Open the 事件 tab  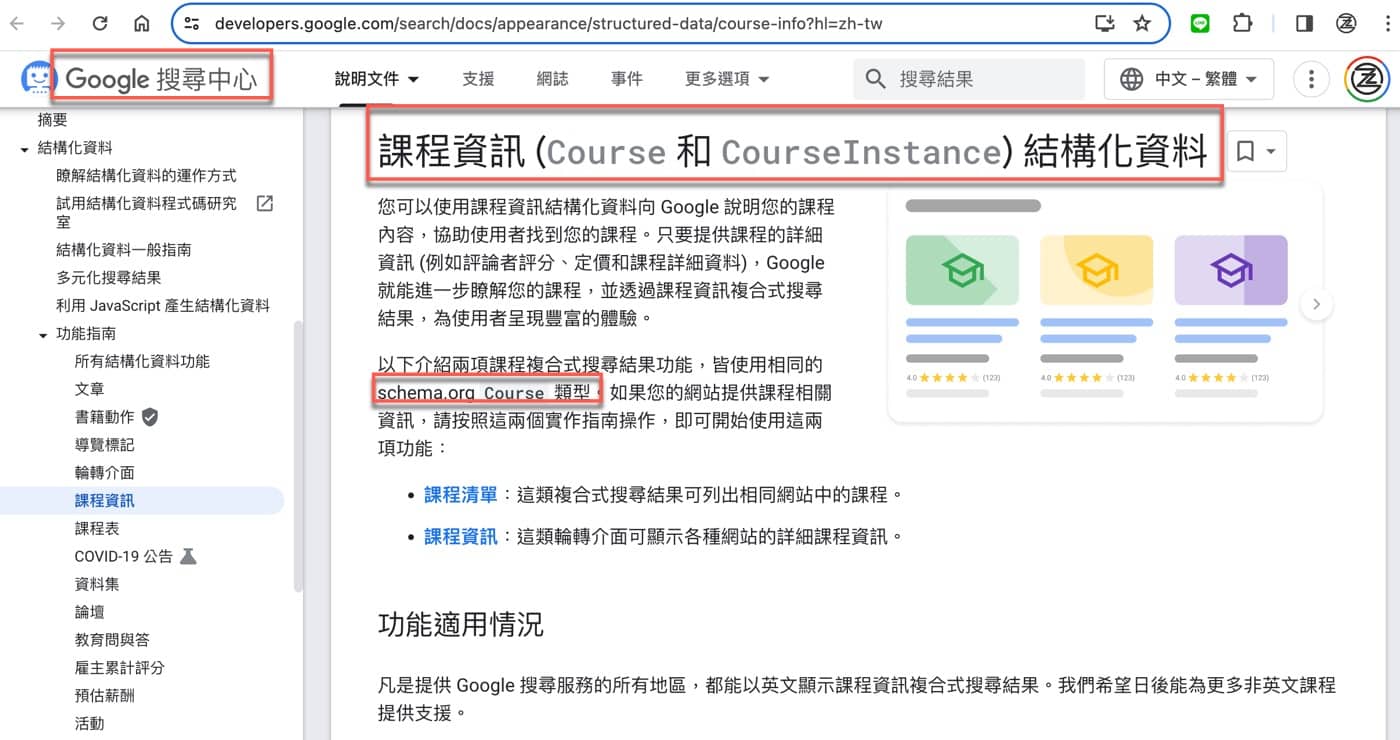(x=627, y=78)
